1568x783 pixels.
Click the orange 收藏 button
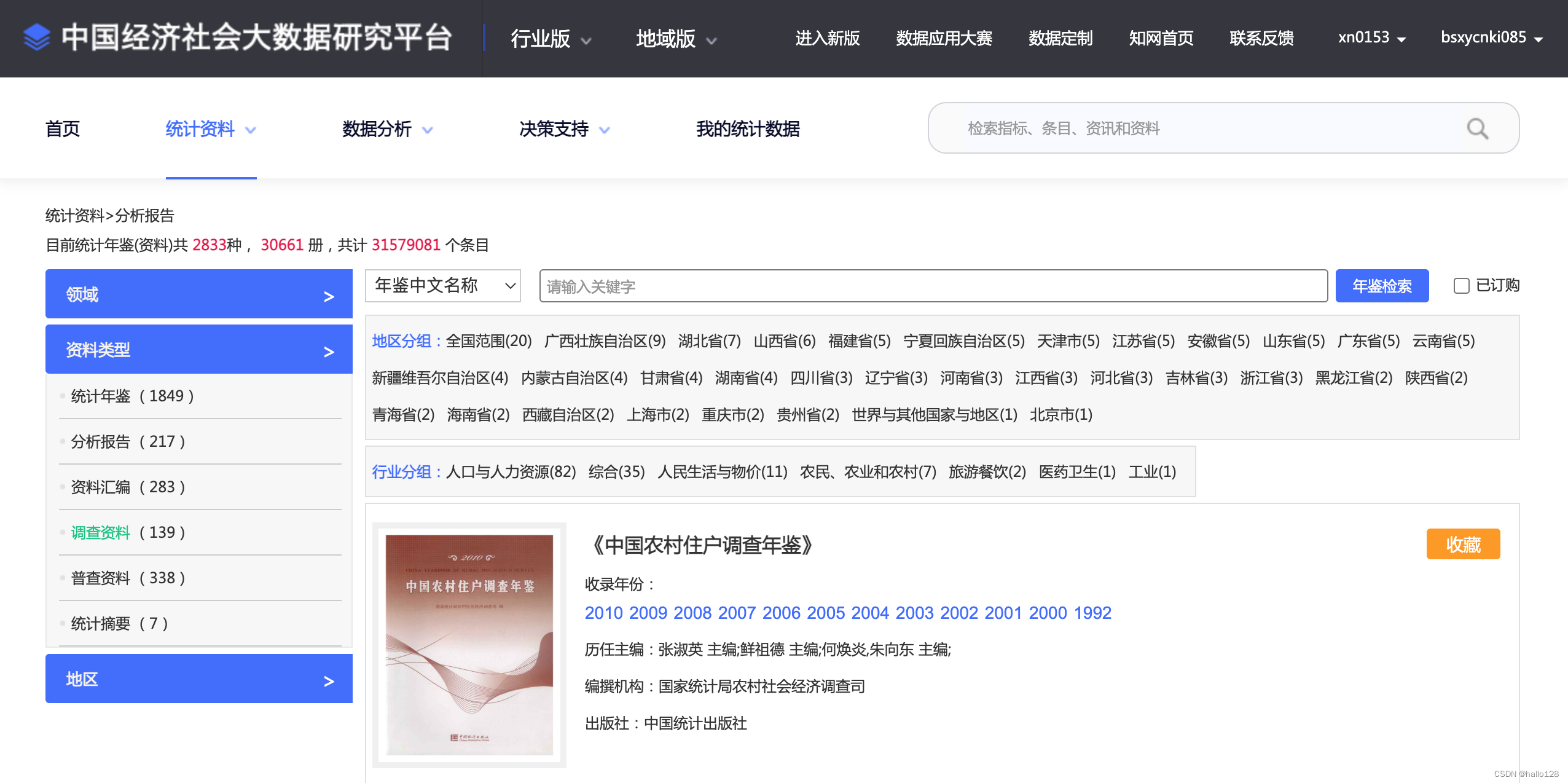point(1462,545)
